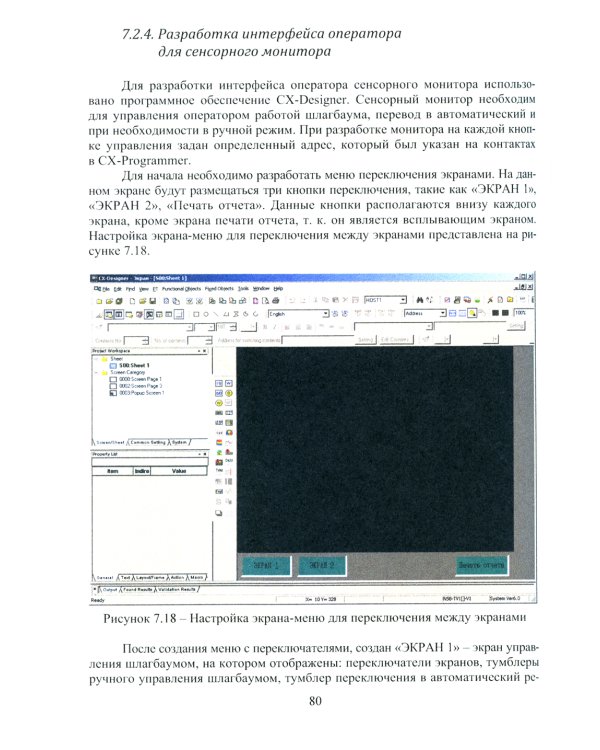Image resolution: width=600 pixels, height=750 pixels.
Task: Open the File menu
Action: 106,289
